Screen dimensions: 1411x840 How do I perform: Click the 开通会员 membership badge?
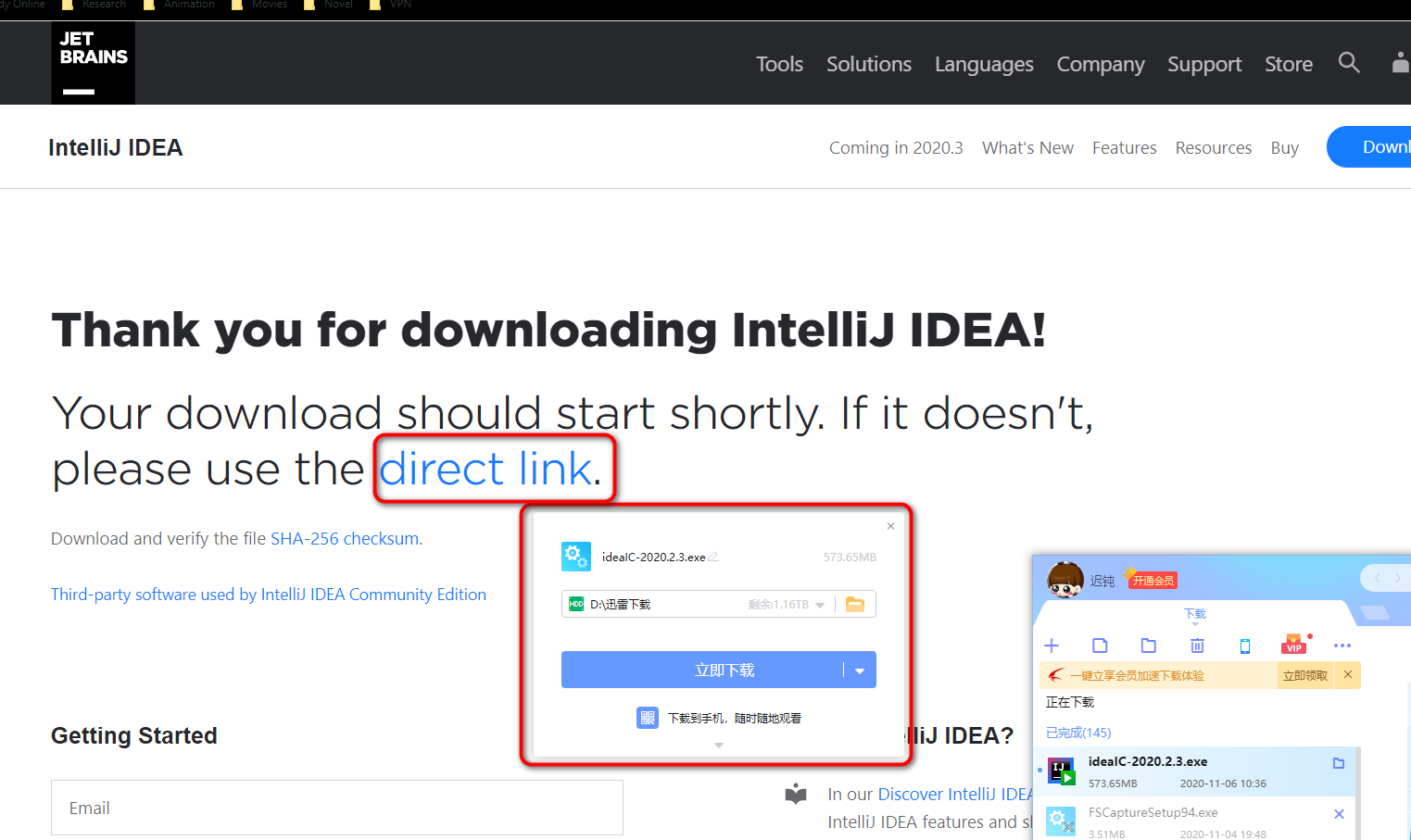click(x=1153, y=581)
